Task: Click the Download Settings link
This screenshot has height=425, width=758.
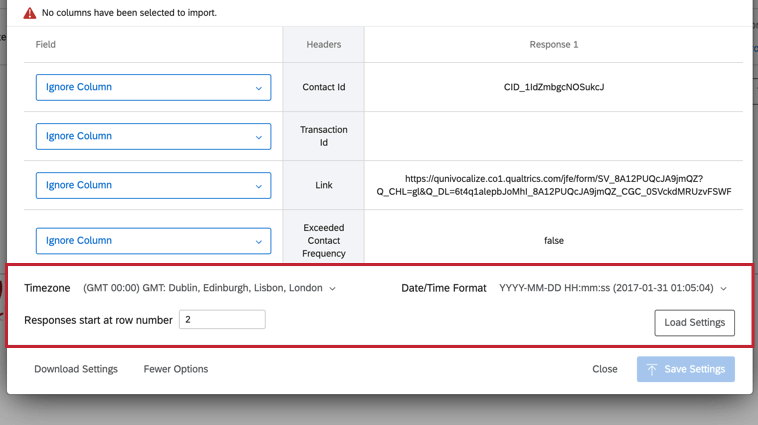Action: [76, 369]
